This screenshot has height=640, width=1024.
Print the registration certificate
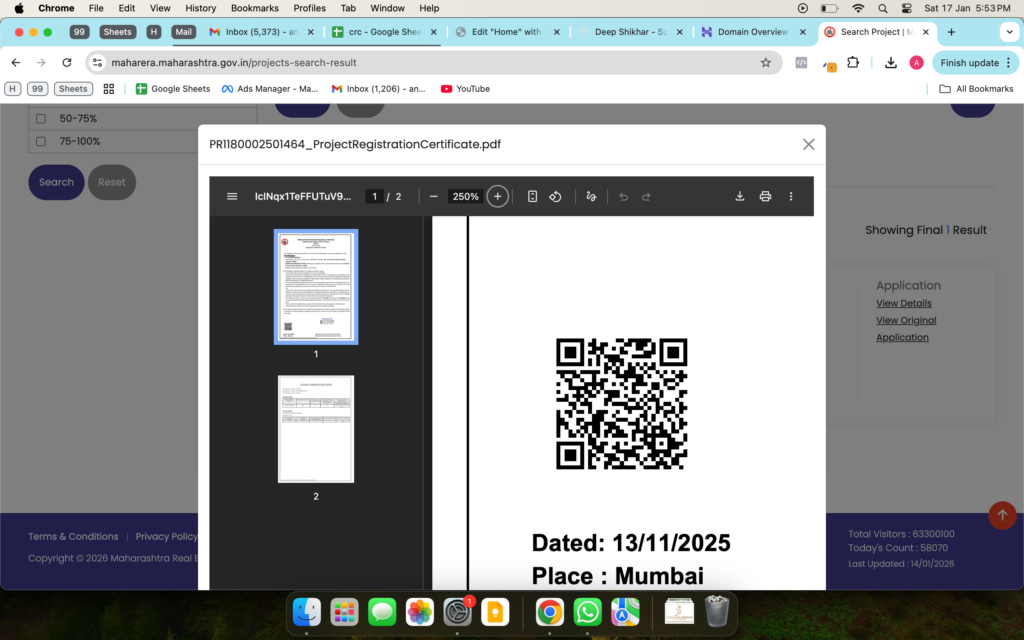(765, 196)
